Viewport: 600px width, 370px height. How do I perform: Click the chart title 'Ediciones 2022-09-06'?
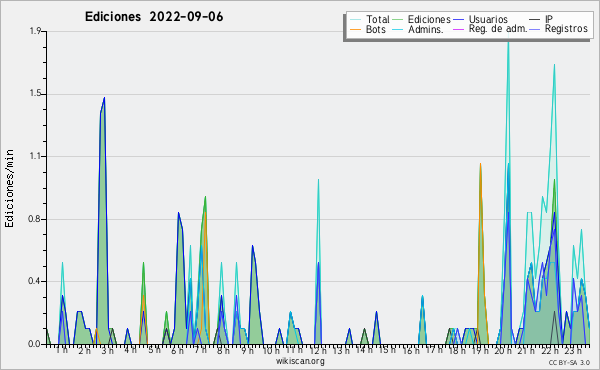point(154,17)
